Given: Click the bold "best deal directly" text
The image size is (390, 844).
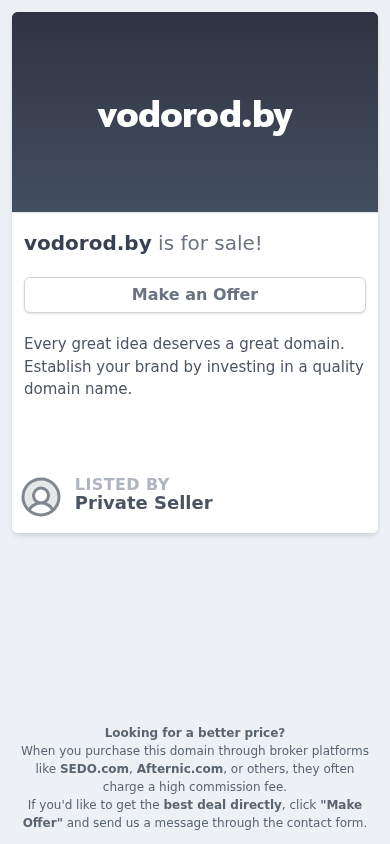Looking at the screenshot, I should pyautogui.click(x=222, y=805).
